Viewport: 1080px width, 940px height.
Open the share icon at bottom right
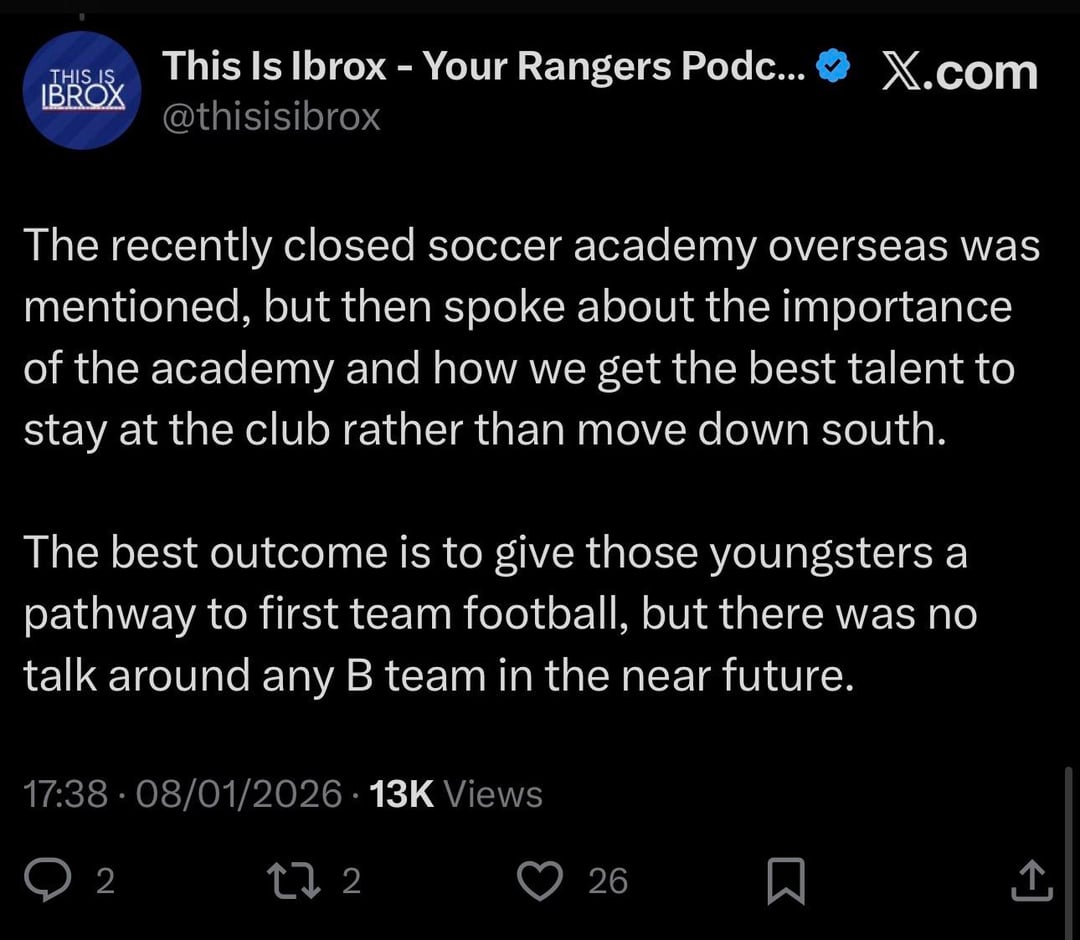[x=1033, y=881]
